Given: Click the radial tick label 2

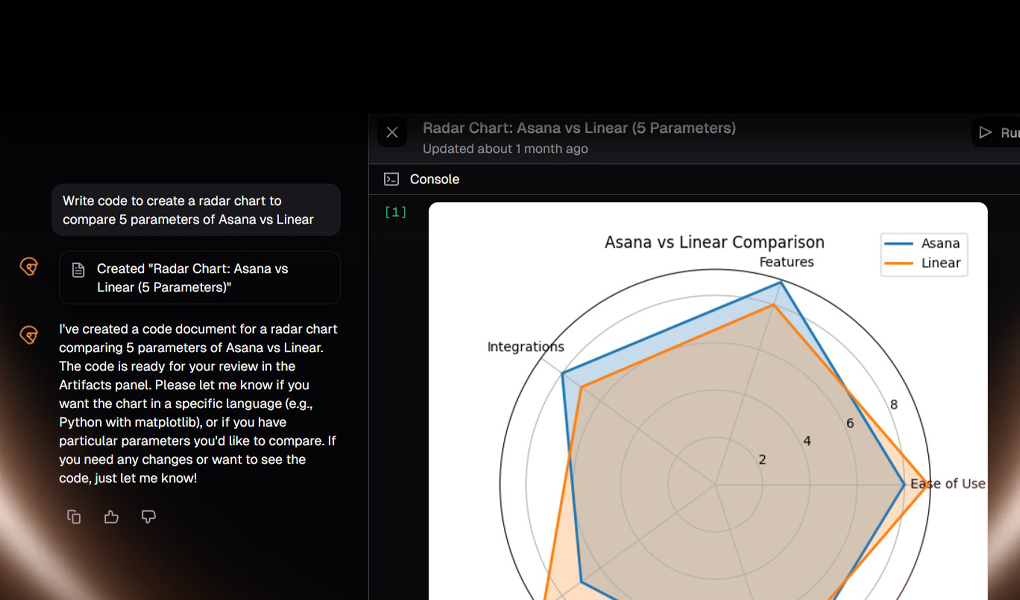Looking at the screenshot, I should pos(762,459).
